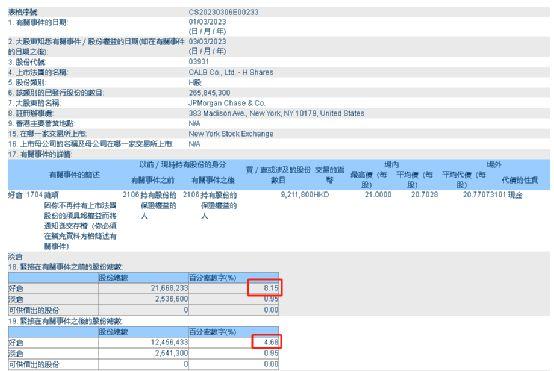This screenshot has width=554, height=371.
Task: Click the red-boxed 8.15 percentage
Action: (x=271, y=288)
